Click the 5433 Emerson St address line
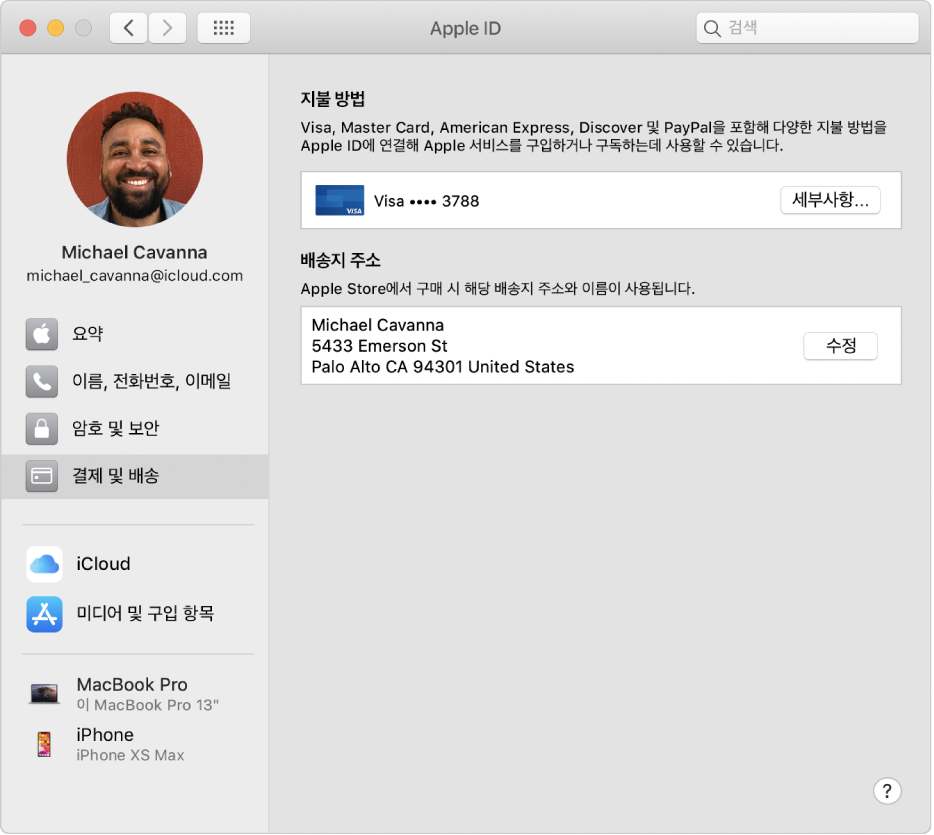934x835 pixels. tap(379, 346)
